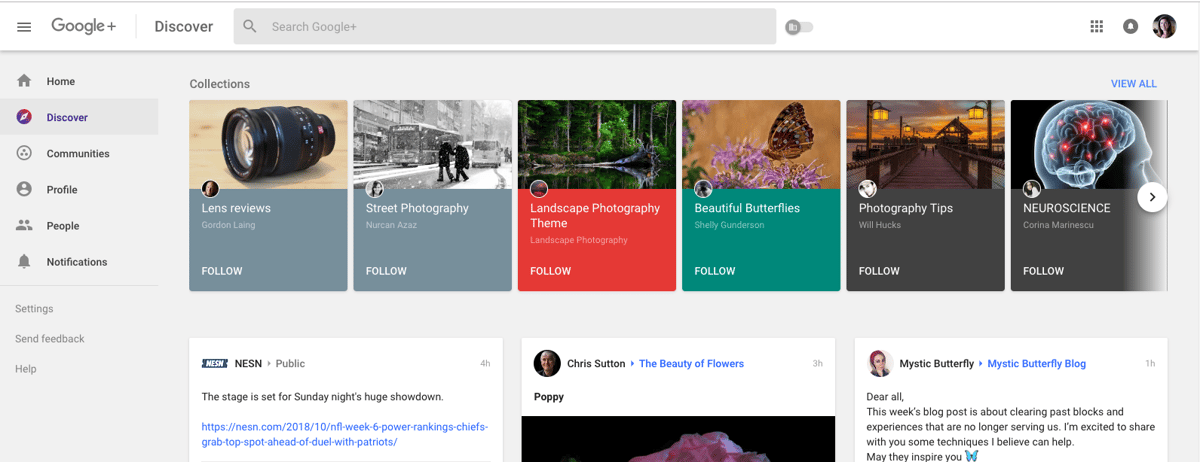1200x462 pixels.
Task: Open the brain scan thumbnail
Action: pyautogui.click(x=1089, y=144)
